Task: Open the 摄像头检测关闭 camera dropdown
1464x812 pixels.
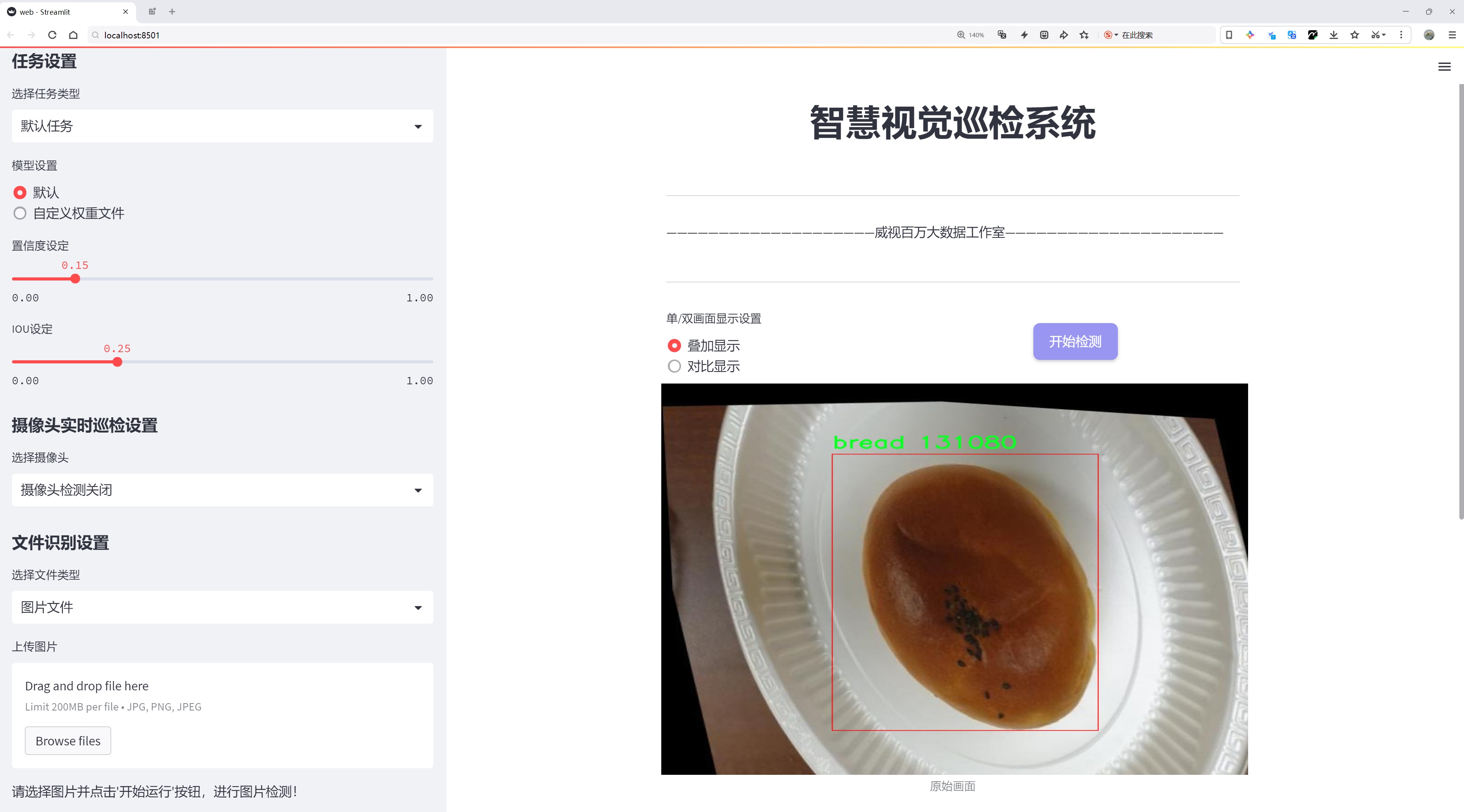Action: pyautogui.click(x=222, y=490)
